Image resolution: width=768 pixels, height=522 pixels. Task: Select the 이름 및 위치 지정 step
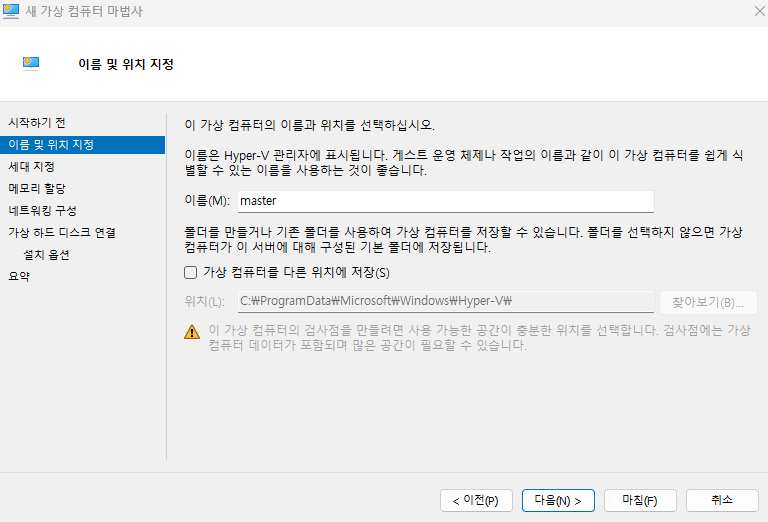tap(82, 145)
